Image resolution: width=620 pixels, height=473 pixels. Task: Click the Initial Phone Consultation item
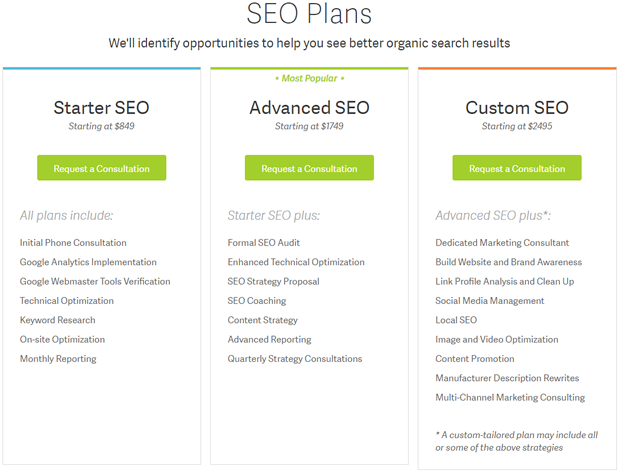tap(73, 242)
